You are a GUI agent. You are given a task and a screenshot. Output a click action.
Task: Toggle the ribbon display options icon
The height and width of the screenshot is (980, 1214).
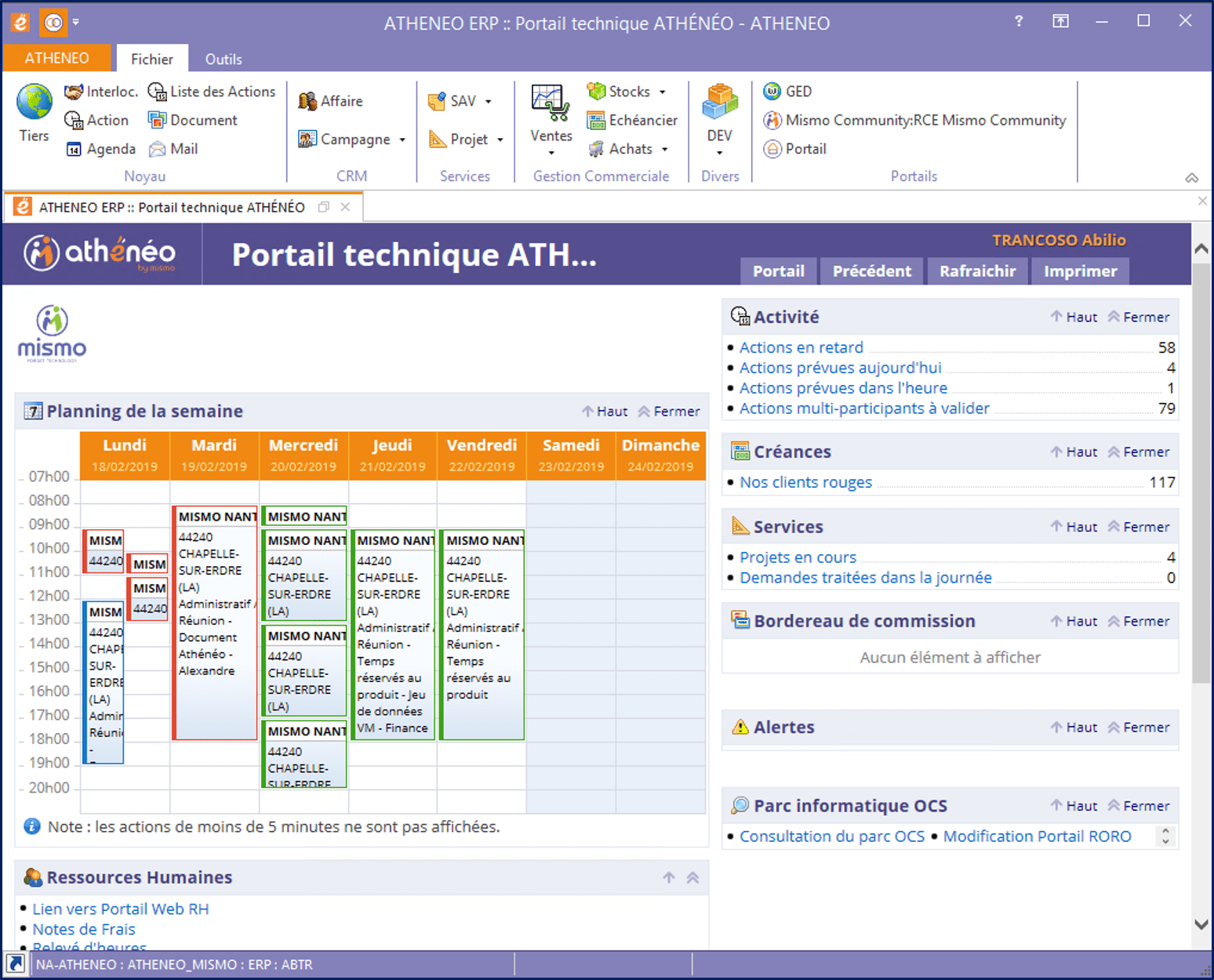click(x=1060, y=21)
